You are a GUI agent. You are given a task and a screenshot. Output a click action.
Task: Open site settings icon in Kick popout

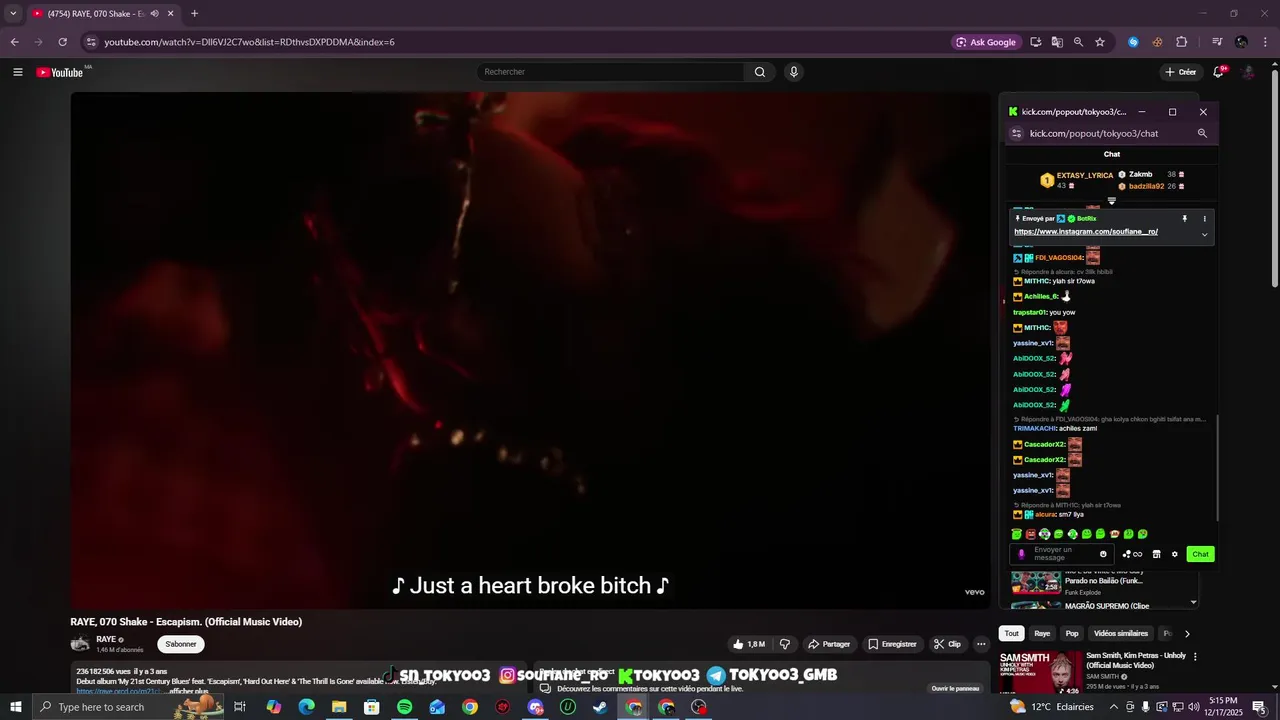(x=1017, y=133)
